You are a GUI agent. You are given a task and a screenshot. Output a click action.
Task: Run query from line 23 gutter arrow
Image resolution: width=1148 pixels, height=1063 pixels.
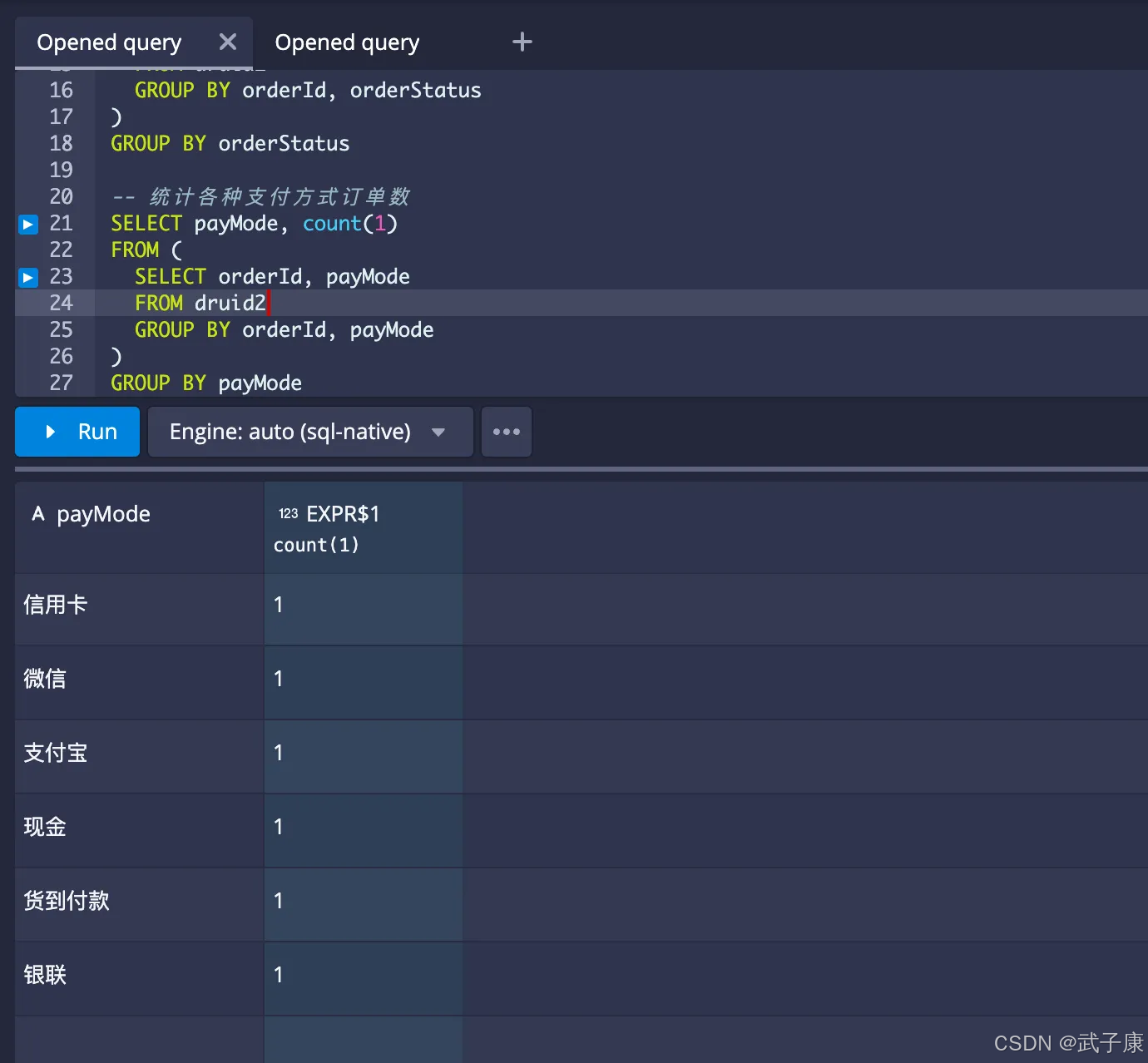(x=28, y=277)
